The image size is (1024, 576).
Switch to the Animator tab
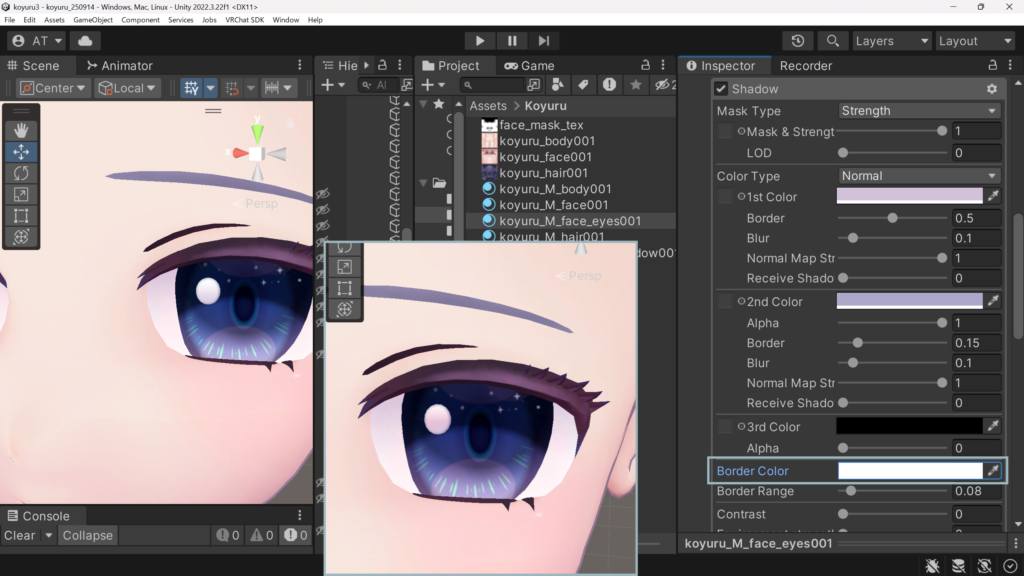click(120, 65)
